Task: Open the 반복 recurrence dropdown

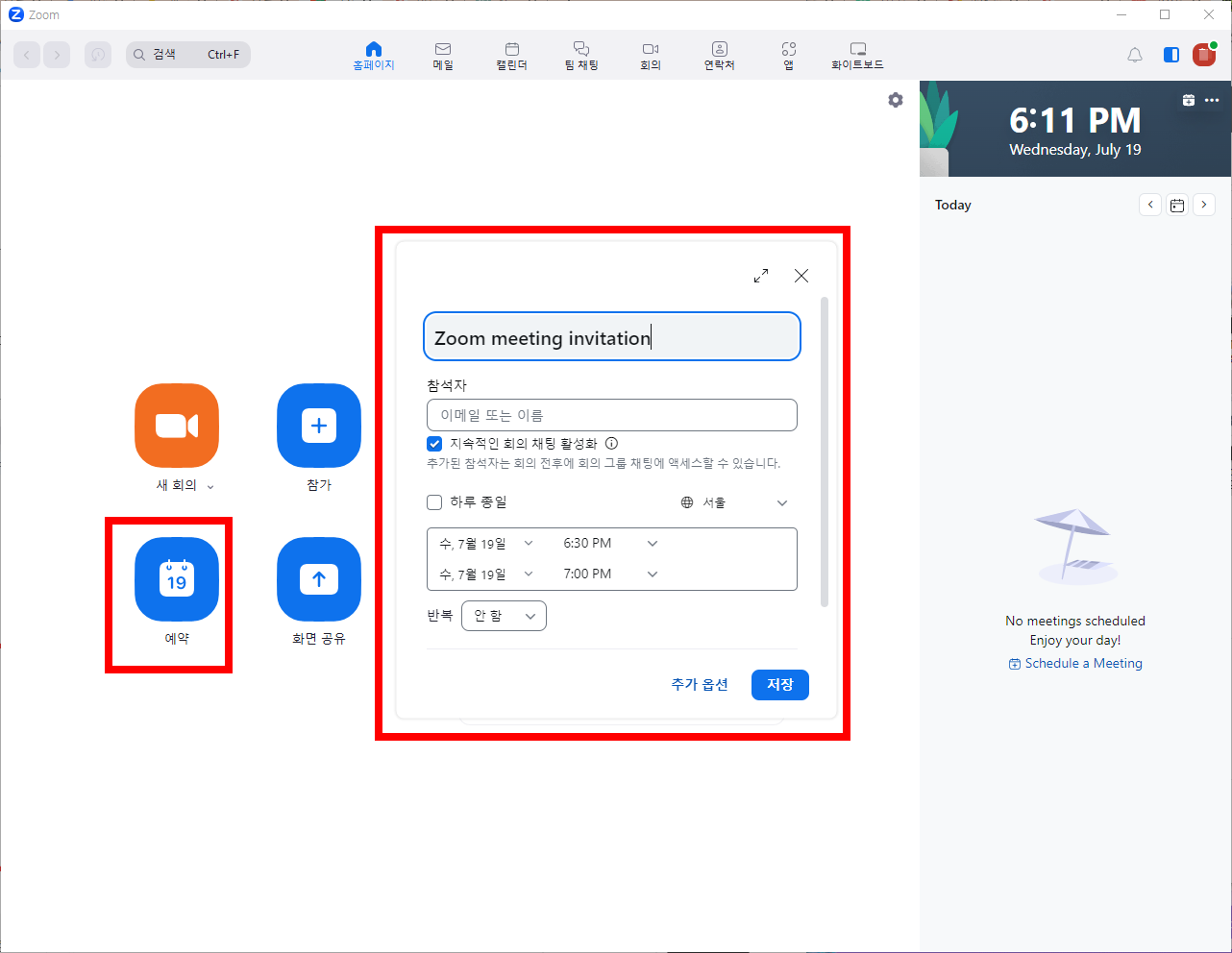Action: click(504, 615)
